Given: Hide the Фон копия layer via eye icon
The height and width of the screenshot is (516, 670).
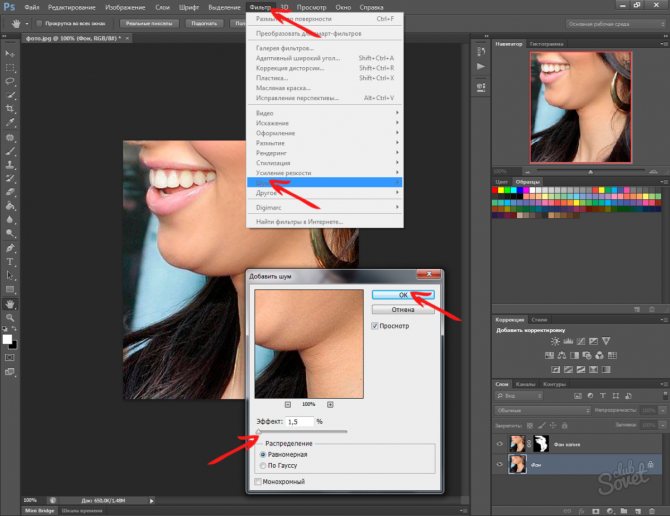Looking at the screenshot, I should coord(500,443).
